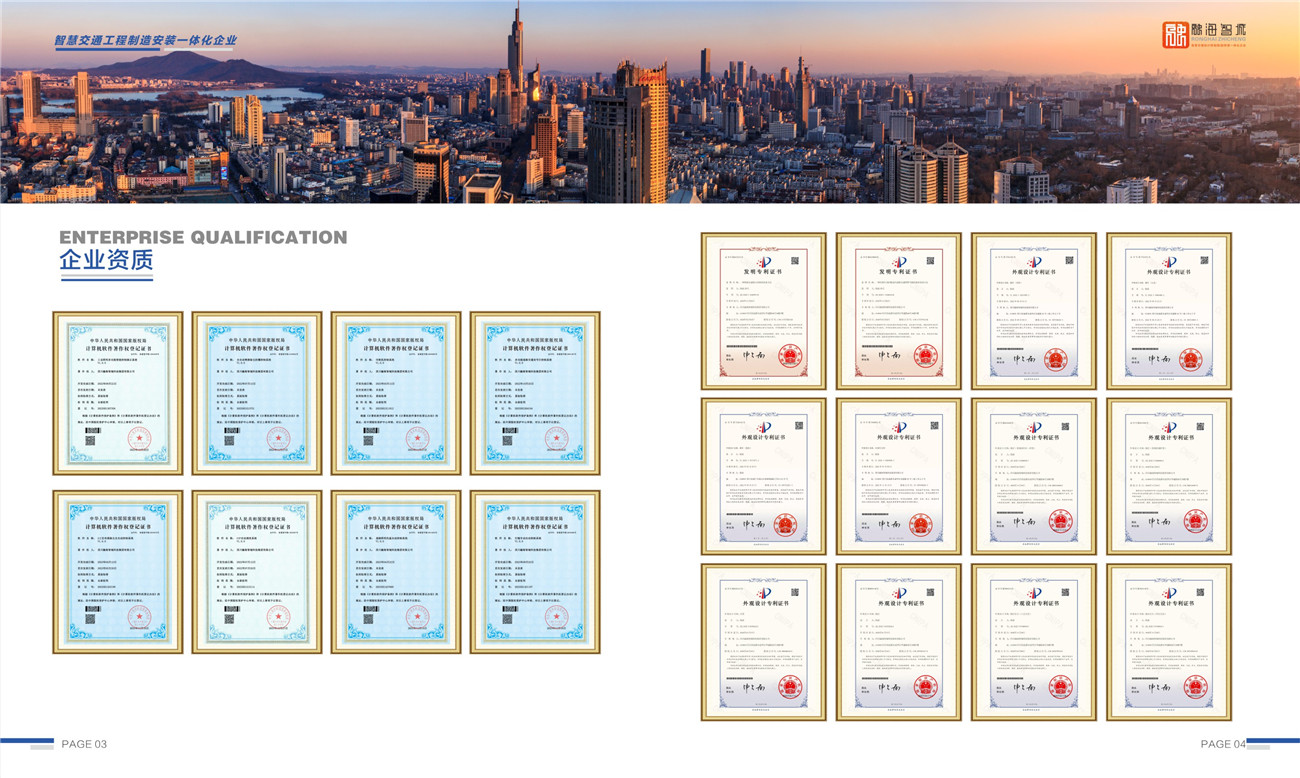Viewport: 1300px width, 778px height.
Task: Open the second 发明专利证书 certificate
Action: 898,311
